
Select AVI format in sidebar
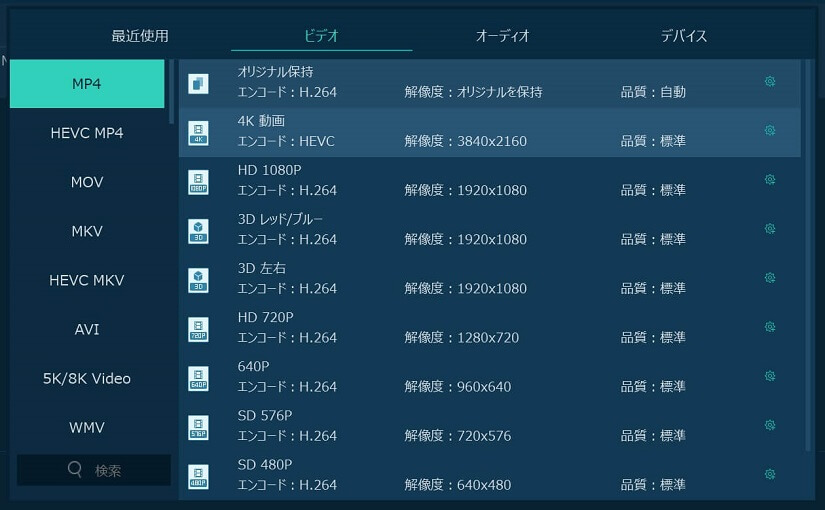[87, 329]
